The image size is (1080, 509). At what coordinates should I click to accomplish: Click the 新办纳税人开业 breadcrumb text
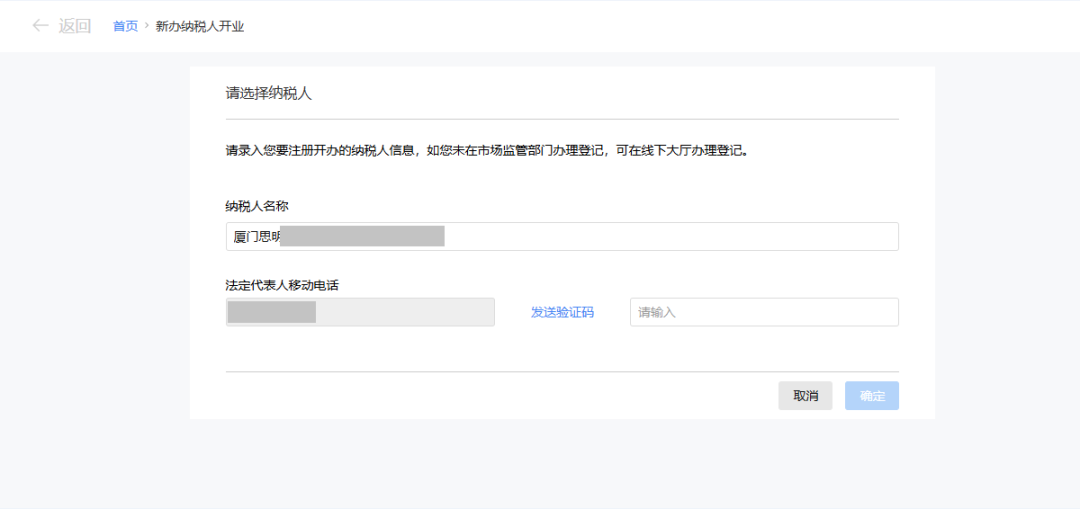click(200, 27)
